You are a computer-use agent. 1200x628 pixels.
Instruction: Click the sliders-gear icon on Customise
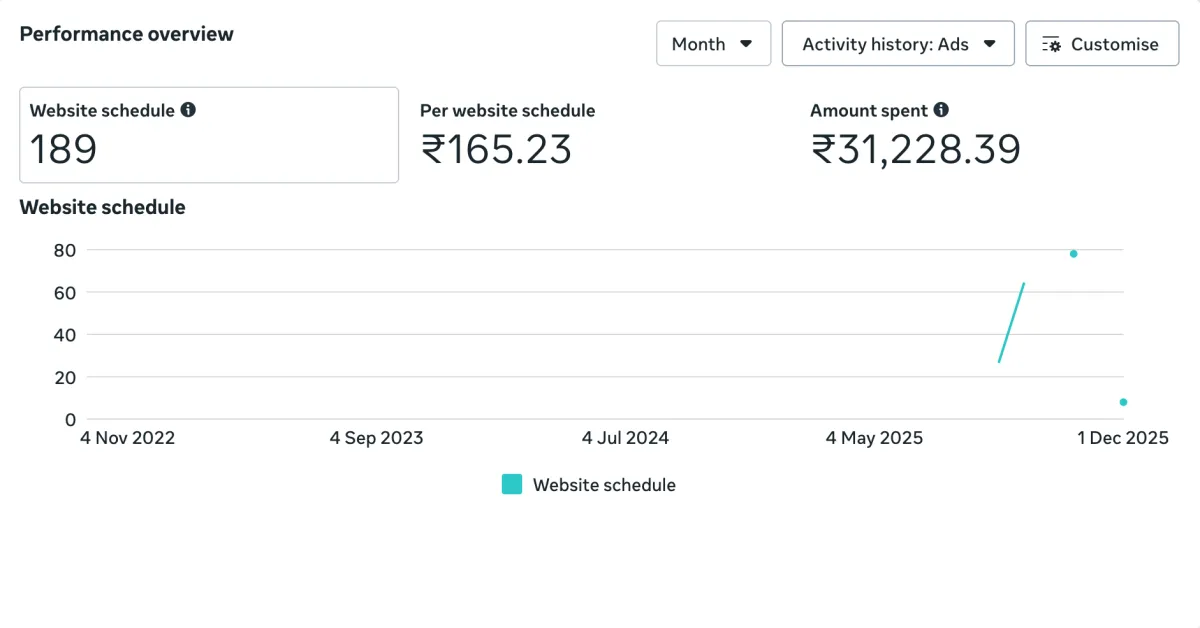coord(1051,44)
